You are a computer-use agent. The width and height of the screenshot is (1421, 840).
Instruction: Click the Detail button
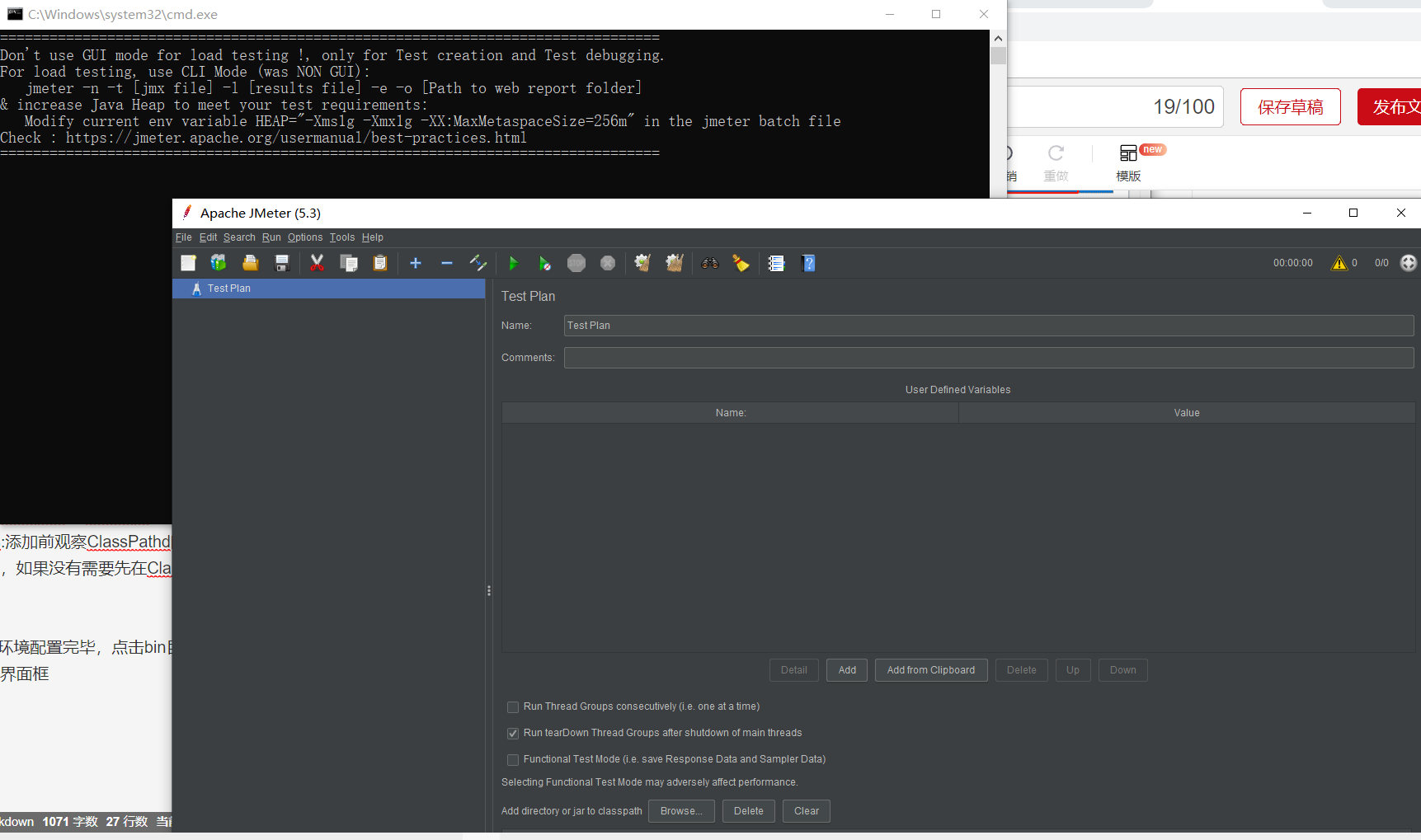coord(794,670)
